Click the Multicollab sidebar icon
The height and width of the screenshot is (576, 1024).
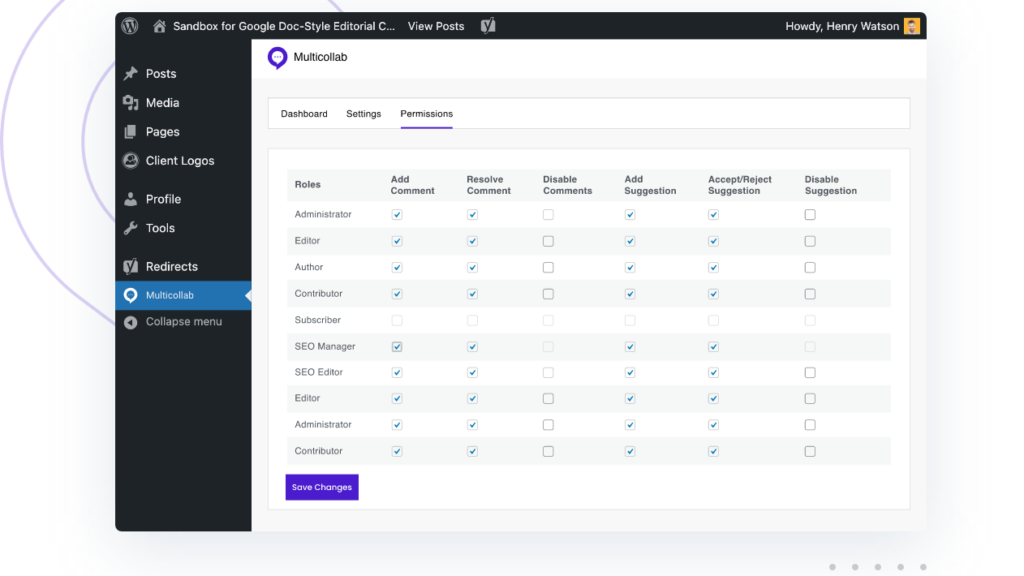[x=131, y=295]
